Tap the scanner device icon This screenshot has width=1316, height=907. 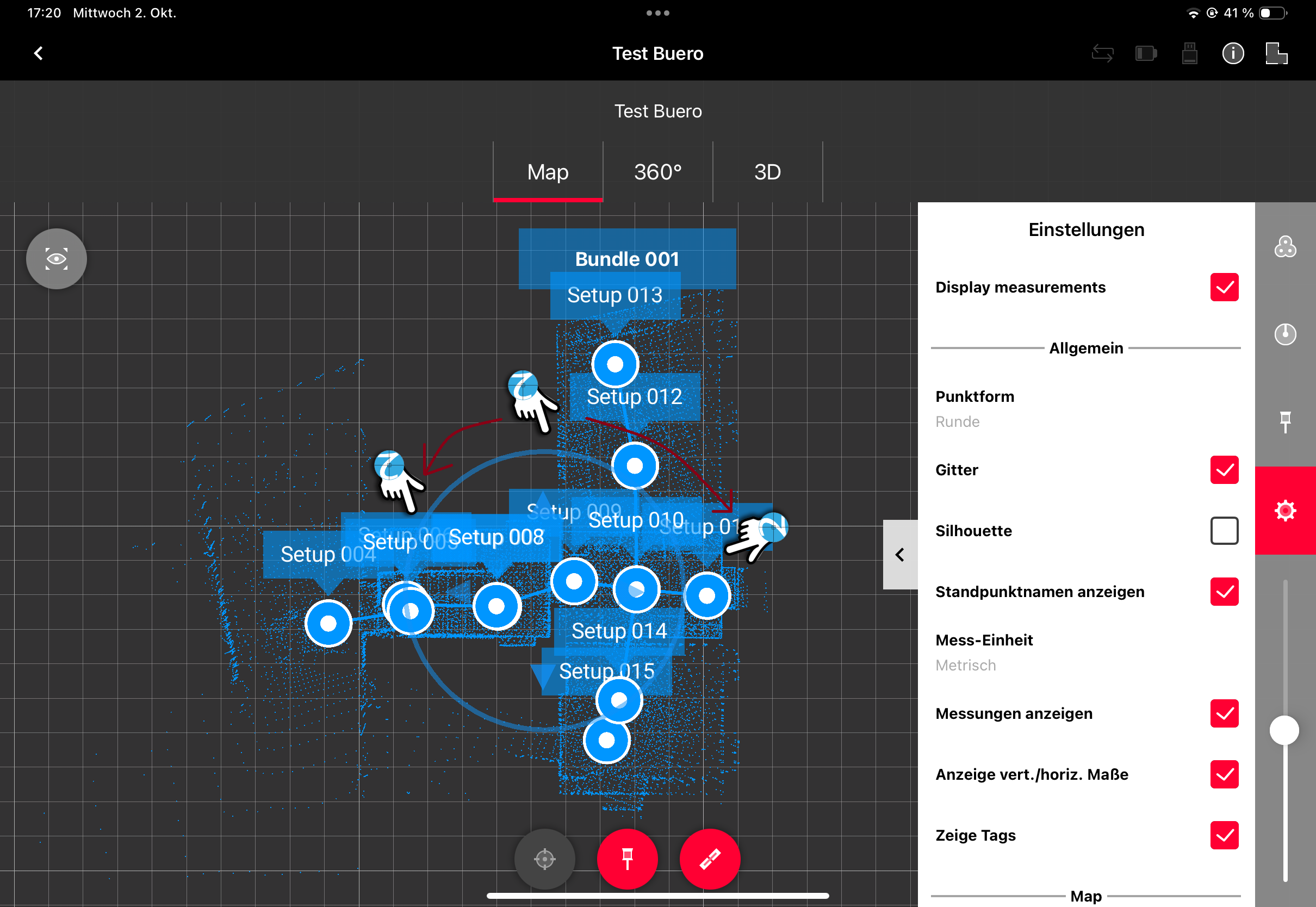click(x=1189, y=53)
